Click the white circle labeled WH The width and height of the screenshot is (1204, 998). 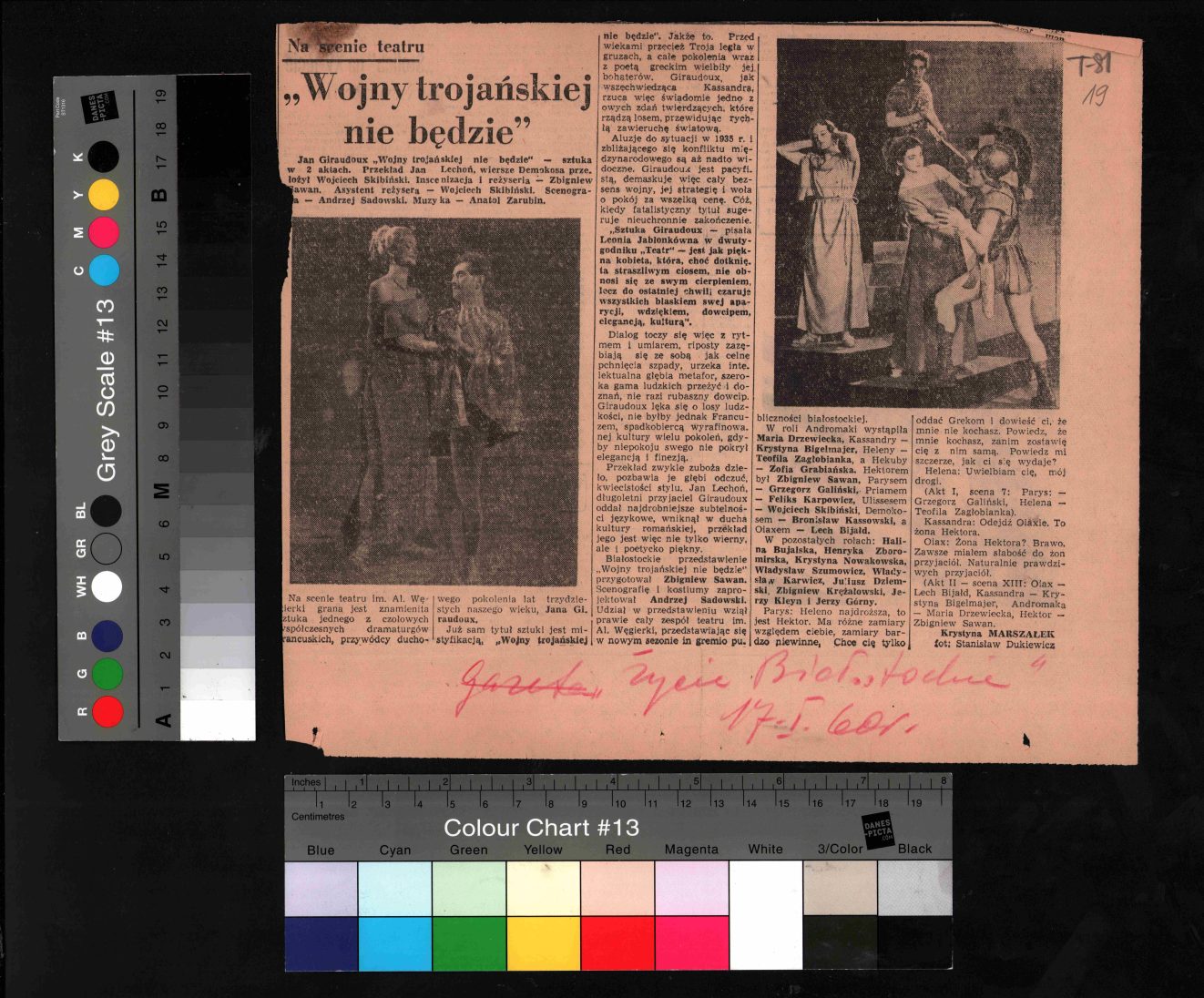pos(107,586)
